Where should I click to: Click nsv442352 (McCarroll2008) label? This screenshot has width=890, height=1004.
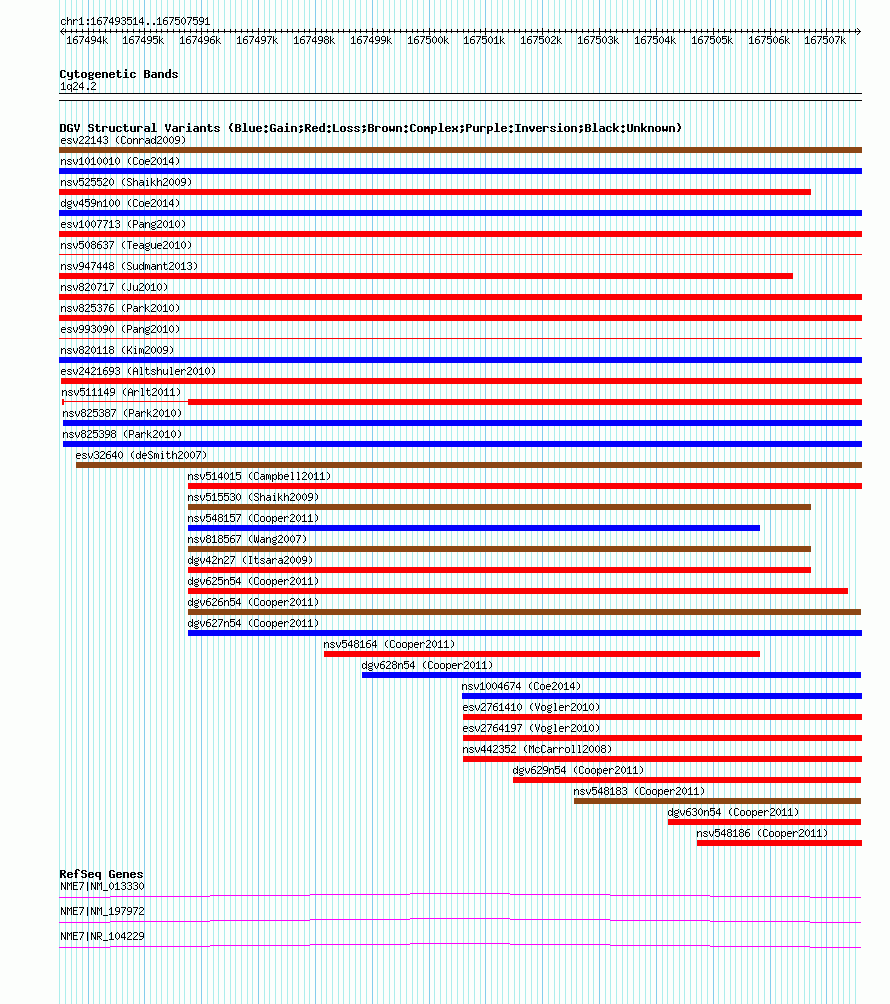click(537, 749)
